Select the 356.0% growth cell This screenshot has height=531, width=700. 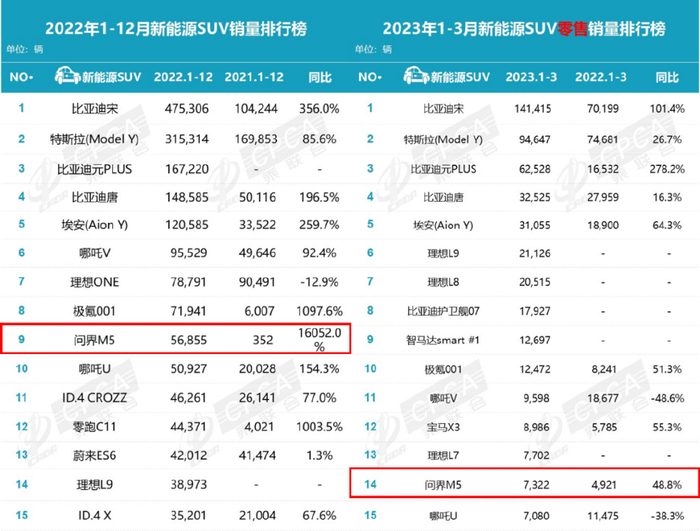[x=319, y=109]
